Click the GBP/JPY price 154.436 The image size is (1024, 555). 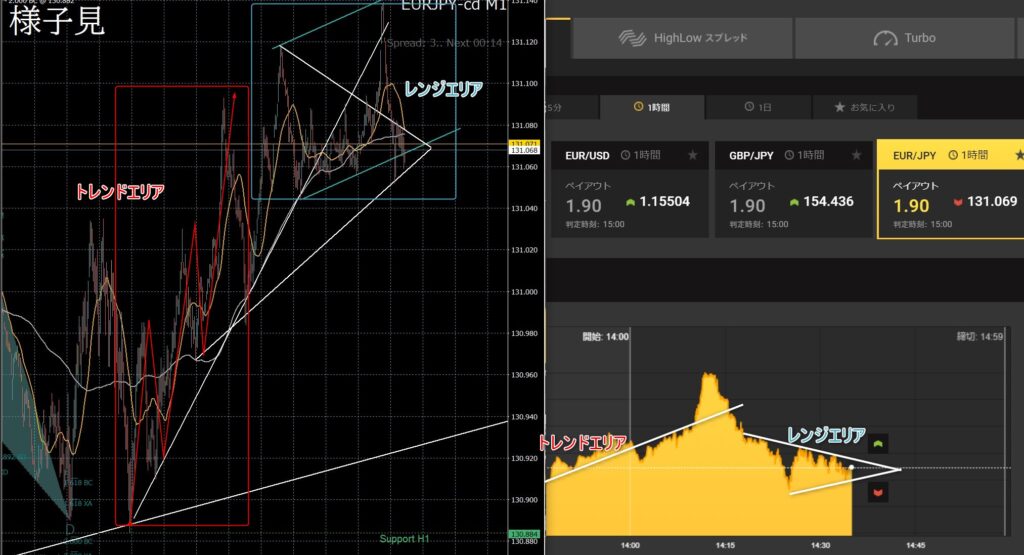[828, 202]
